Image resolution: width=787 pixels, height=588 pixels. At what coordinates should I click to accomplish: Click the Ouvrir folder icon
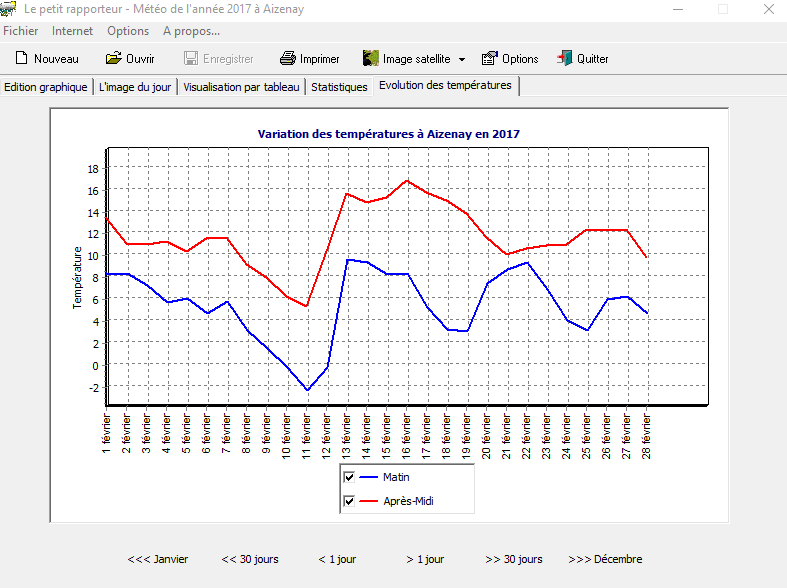[x=114, y=59]
